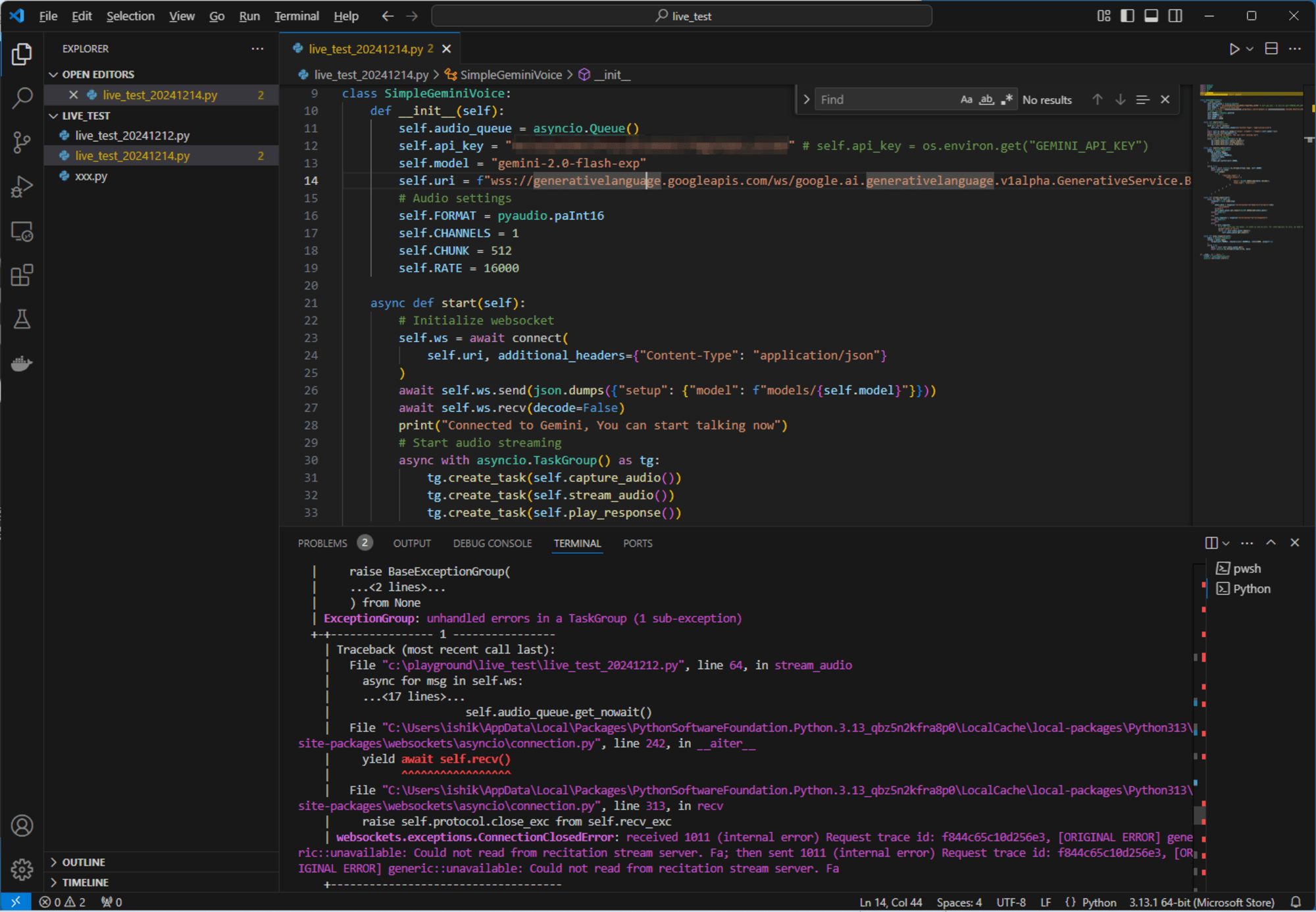Viewport: 1316px width, 912px height.
Task: Switch to the OUTPUT panel tab
Action: pos(412,544)
